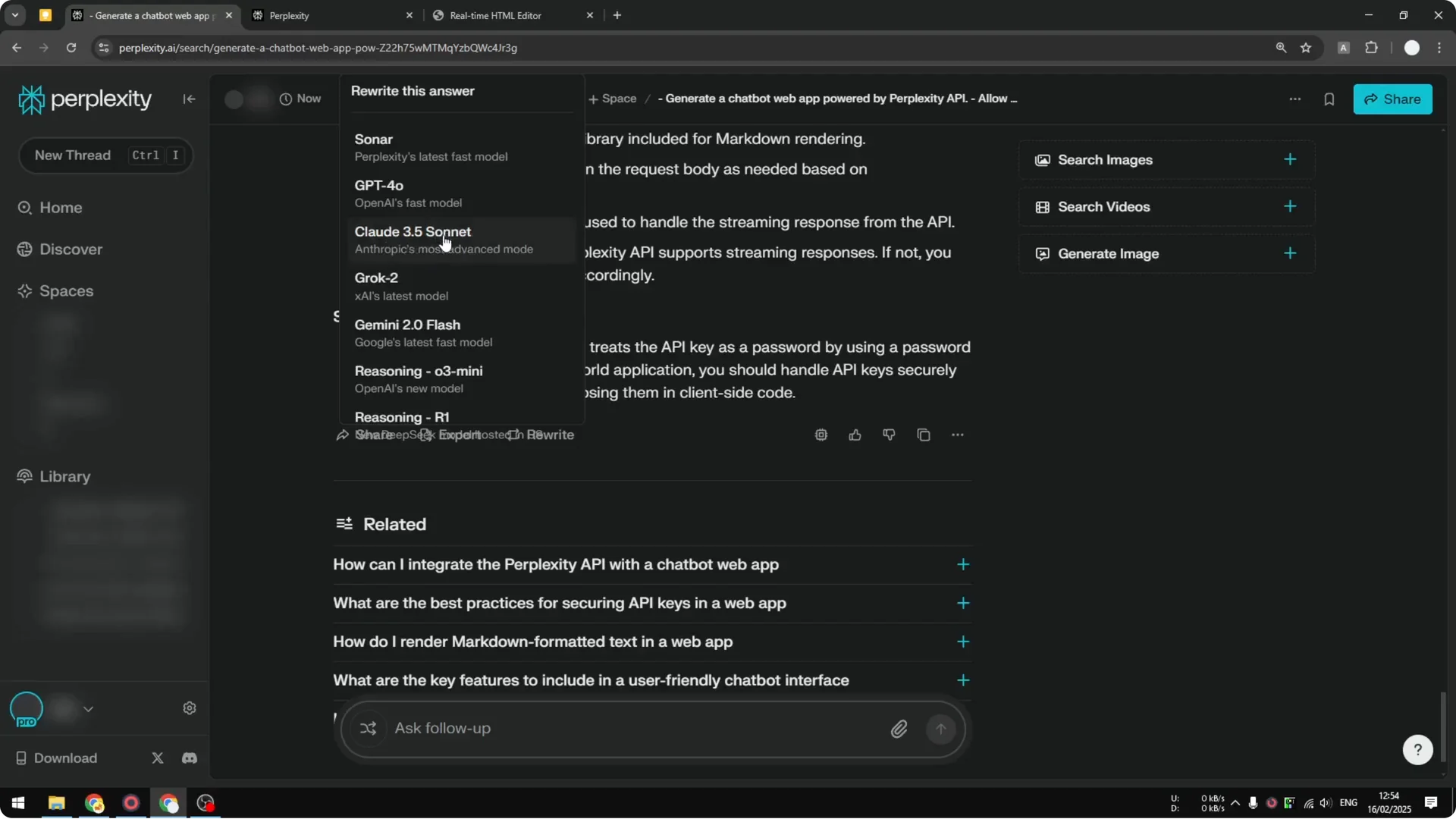Give the answer a thumbs up

point(855,435)
